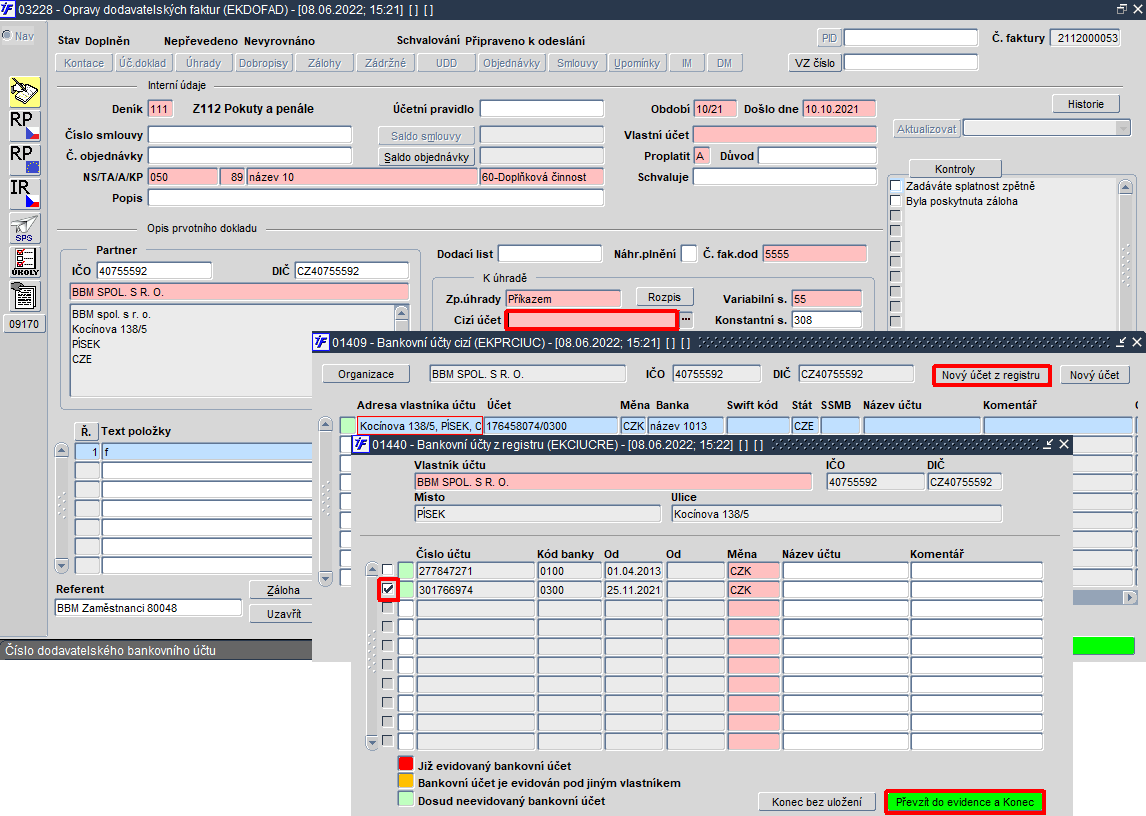Open the Kontroly tab button
Viewport: 1146px width, 816px height.
click(954, 169)
